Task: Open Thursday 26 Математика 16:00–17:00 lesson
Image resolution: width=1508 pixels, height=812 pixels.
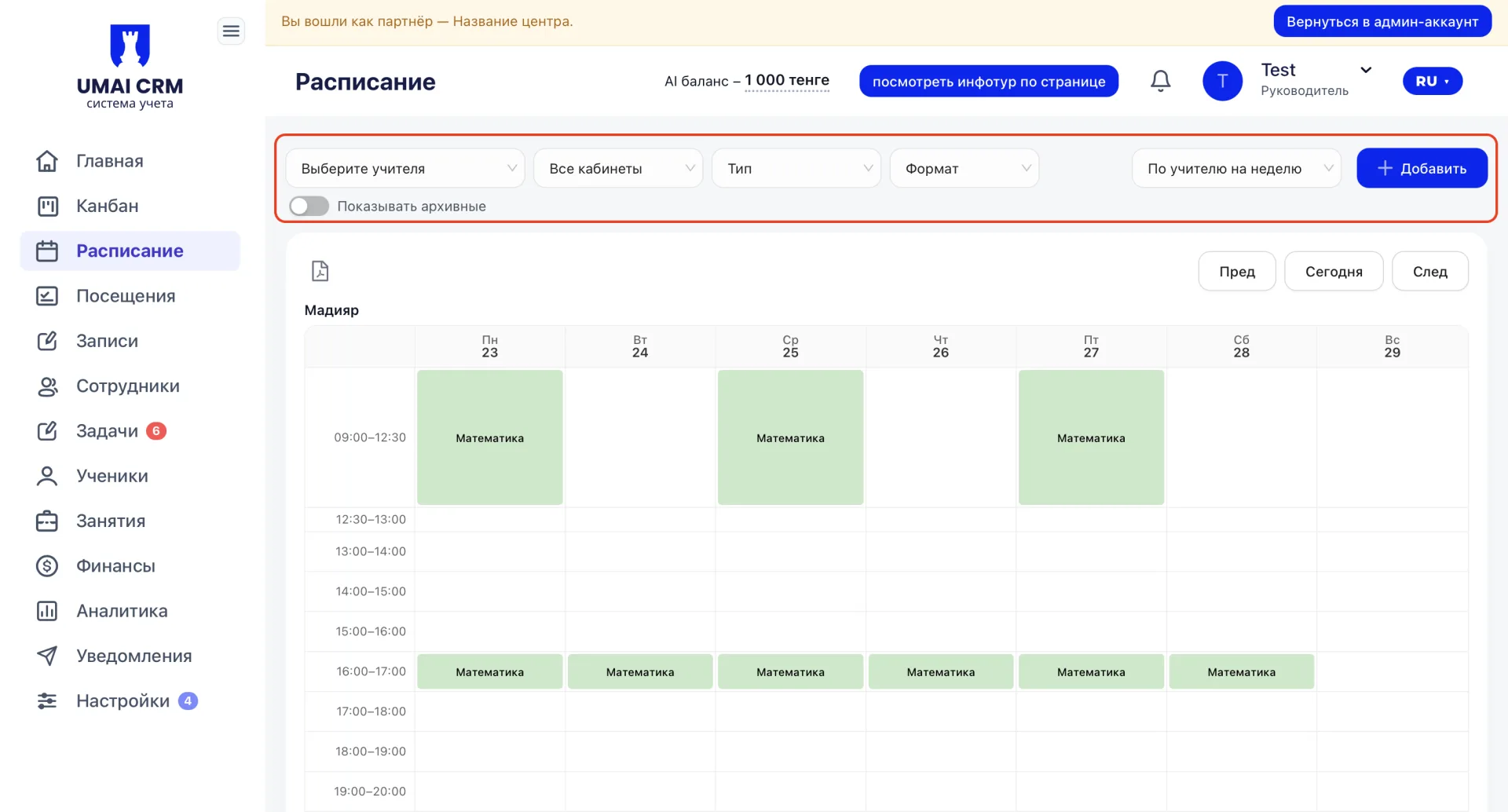Action: point(941,671)
